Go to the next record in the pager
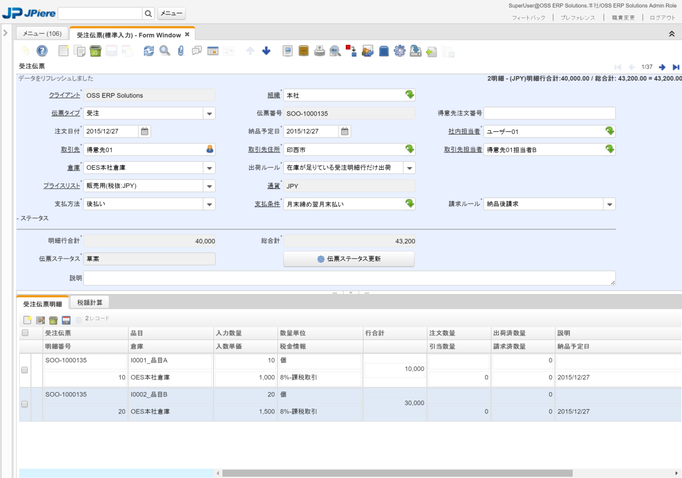This screenshot has height=478, width=682. pos(662,67)
